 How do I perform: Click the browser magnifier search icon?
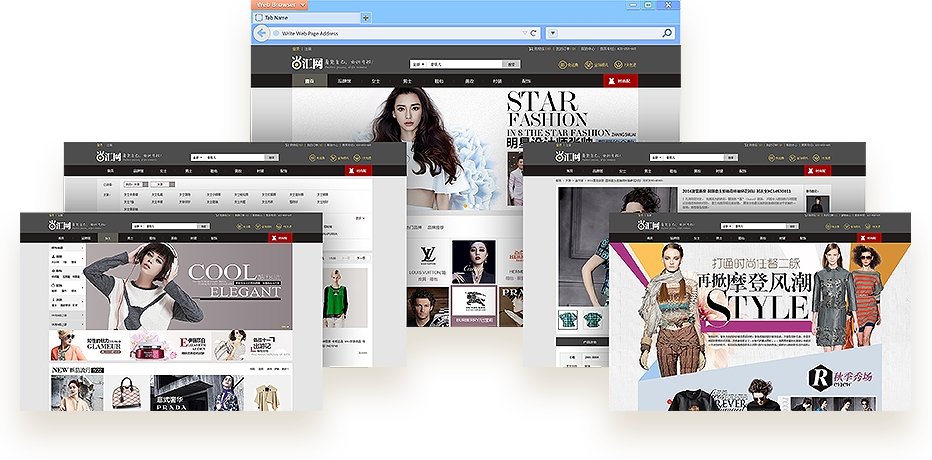(x=667, y=33)
